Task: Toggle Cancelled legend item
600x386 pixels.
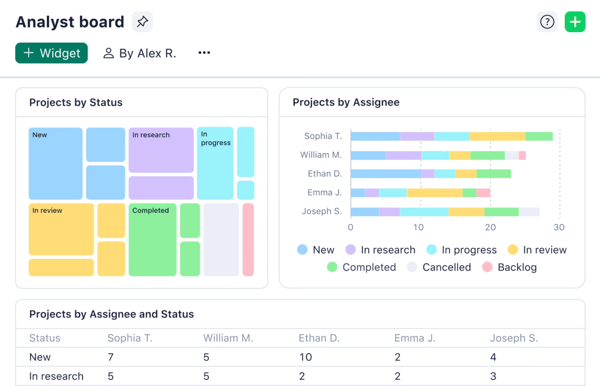Action: click(x=439, y=267)
